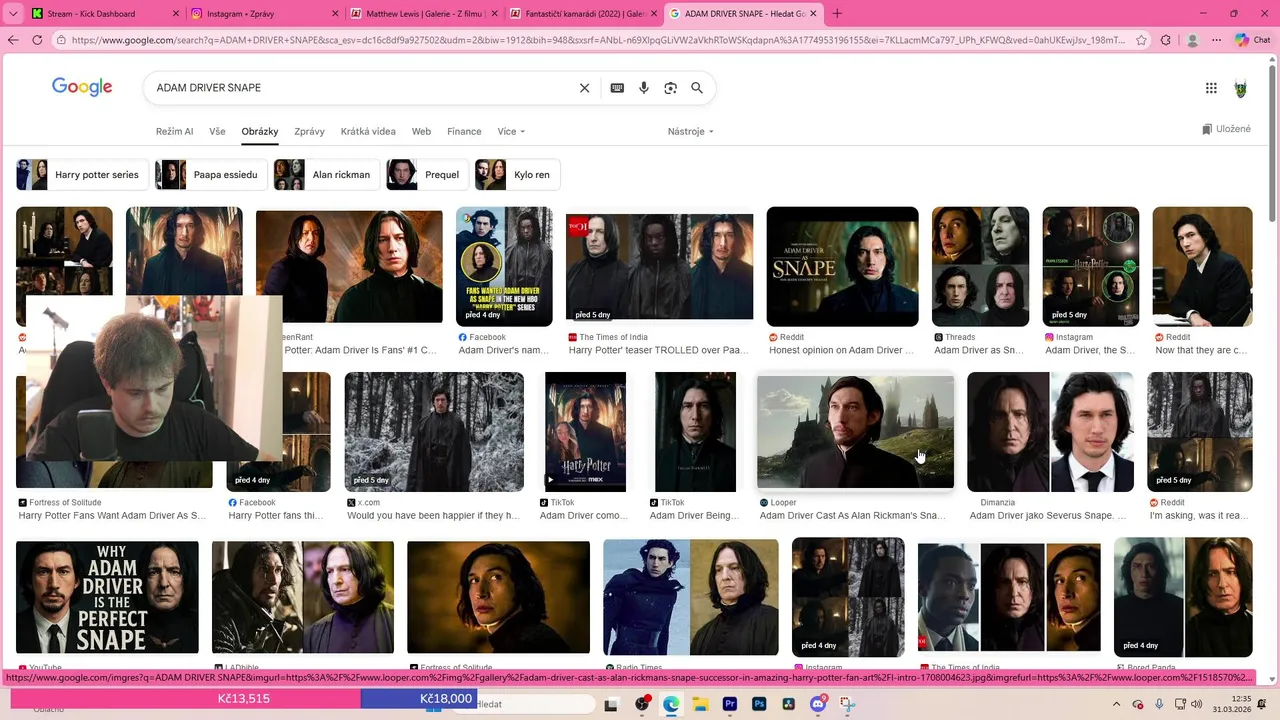
Task: Close the Stream - Kick Dashboard tab
Action: click(176, 14)
